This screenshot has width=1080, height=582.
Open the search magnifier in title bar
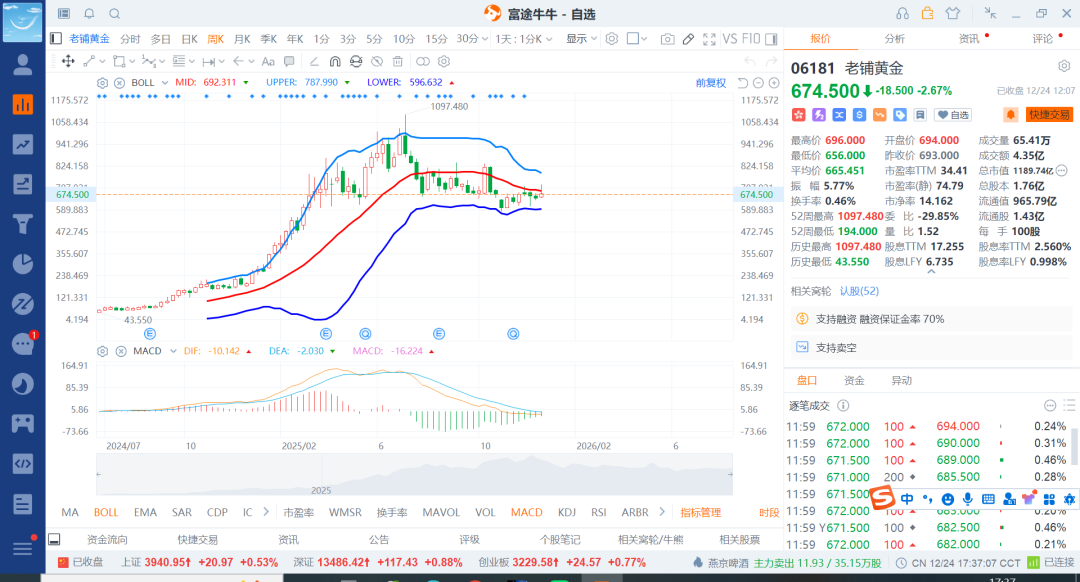tap(114, 14)
